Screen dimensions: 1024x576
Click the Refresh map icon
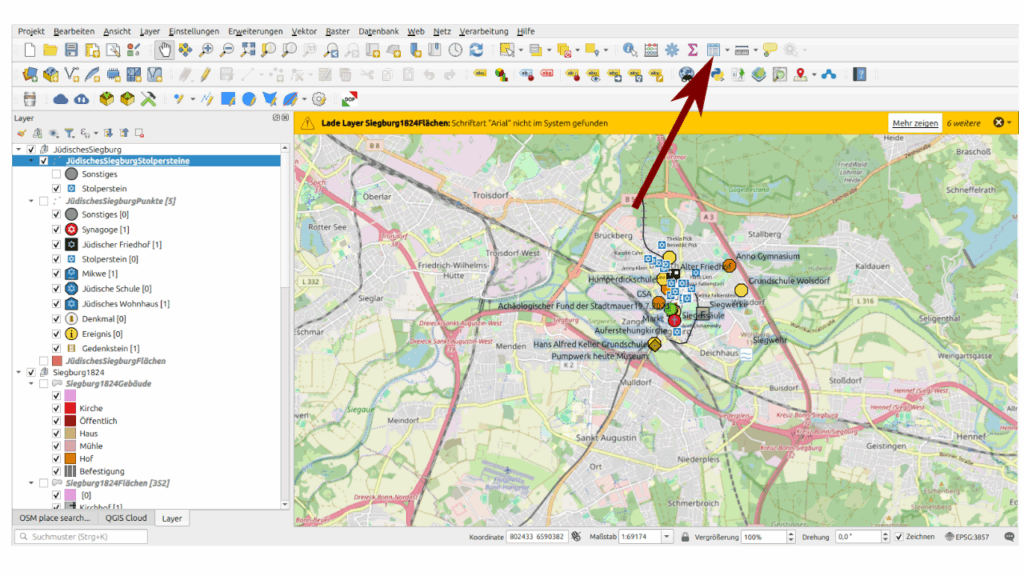(x=476, y=49)
